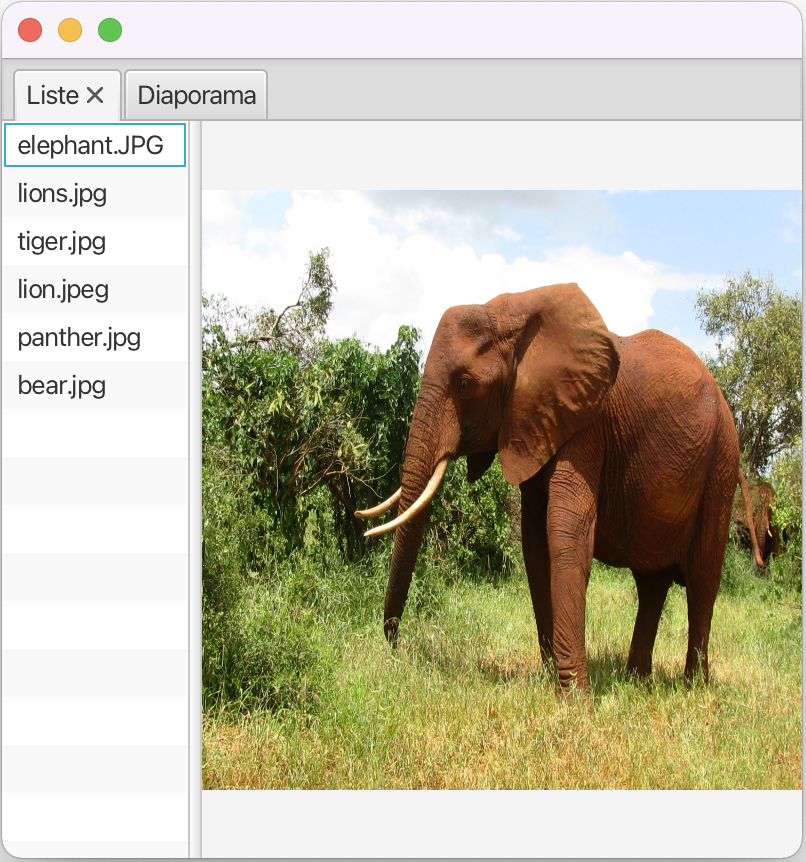Select elephant.JPG in the file list

pyautogui.click(x=90, y=146)
